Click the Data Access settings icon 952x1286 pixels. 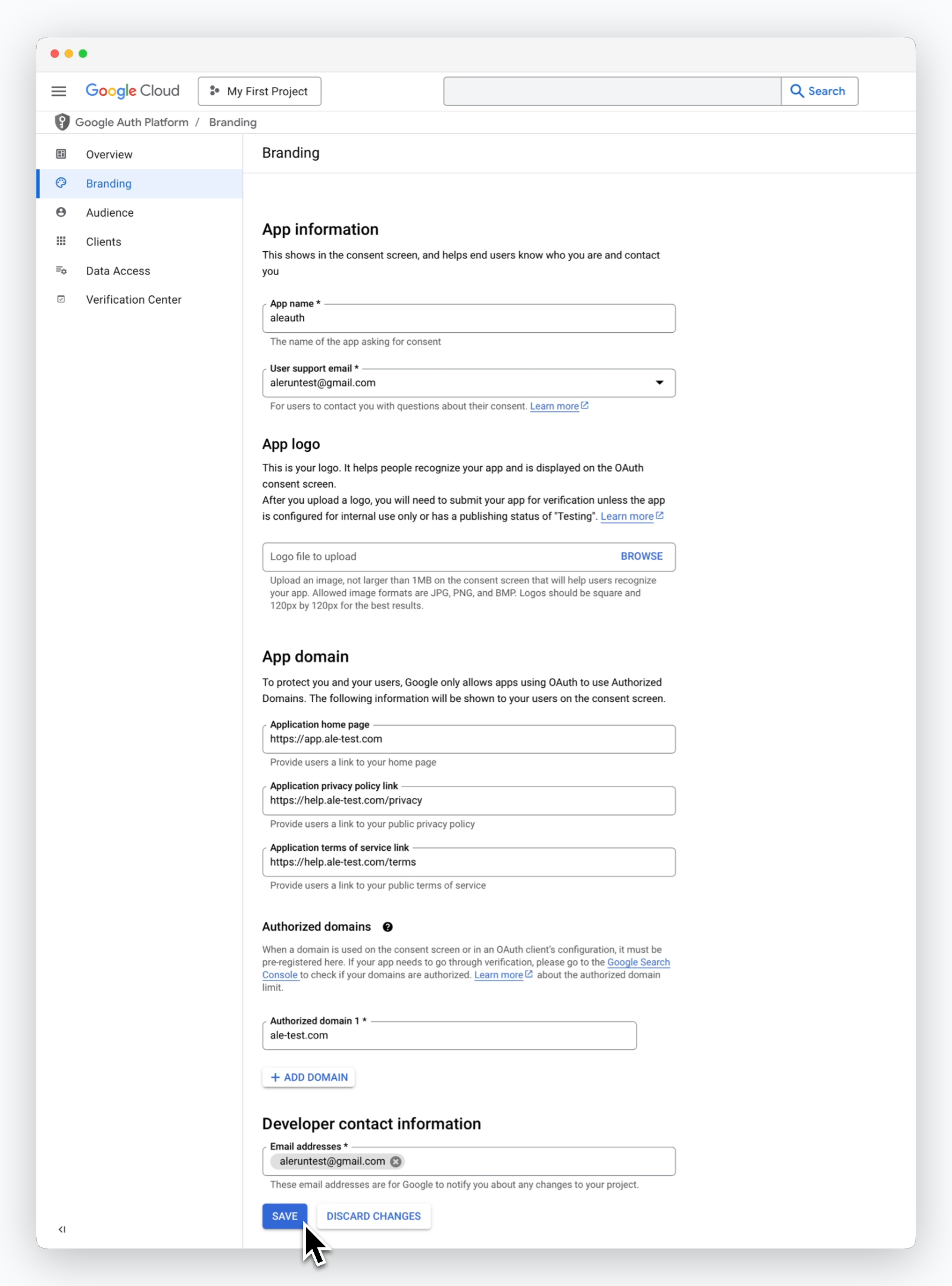click(x=61, y=270)
